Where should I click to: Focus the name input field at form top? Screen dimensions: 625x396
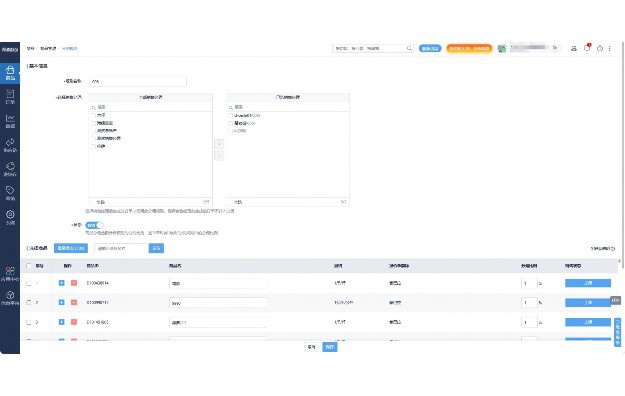pyautogui.click(x=137, y=81)
